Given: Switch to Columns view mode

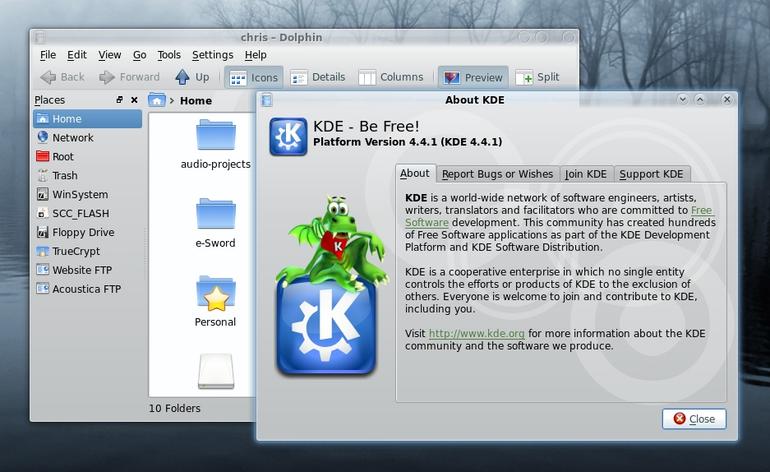Looking at the screenshot, I should (x=391, y=77).
